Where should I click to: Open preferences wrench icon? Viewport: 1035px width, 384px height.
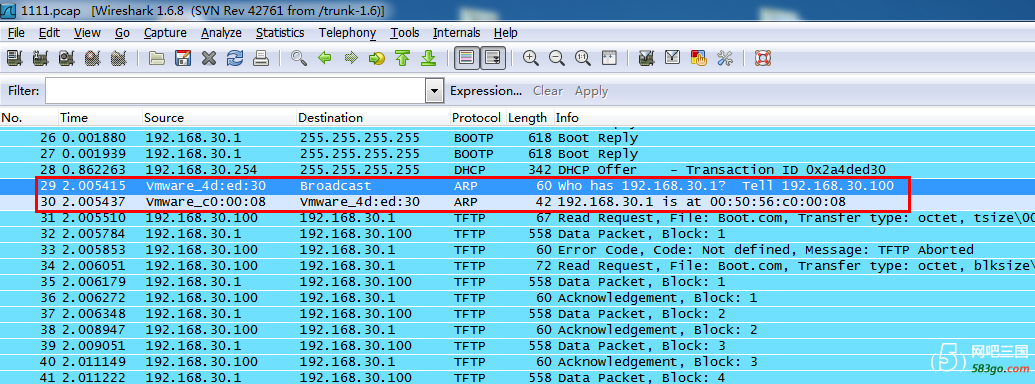pos(725,58)
